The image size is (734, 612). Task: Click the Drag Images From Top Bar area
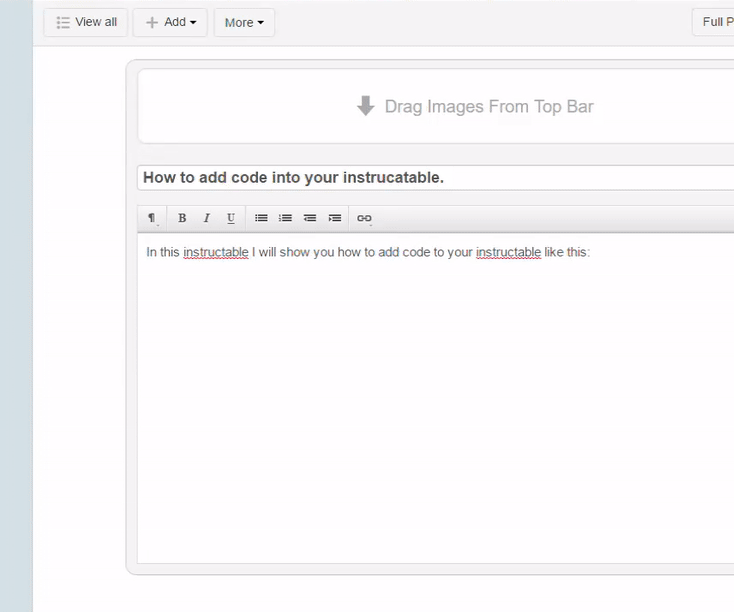[x=436, y=106]
